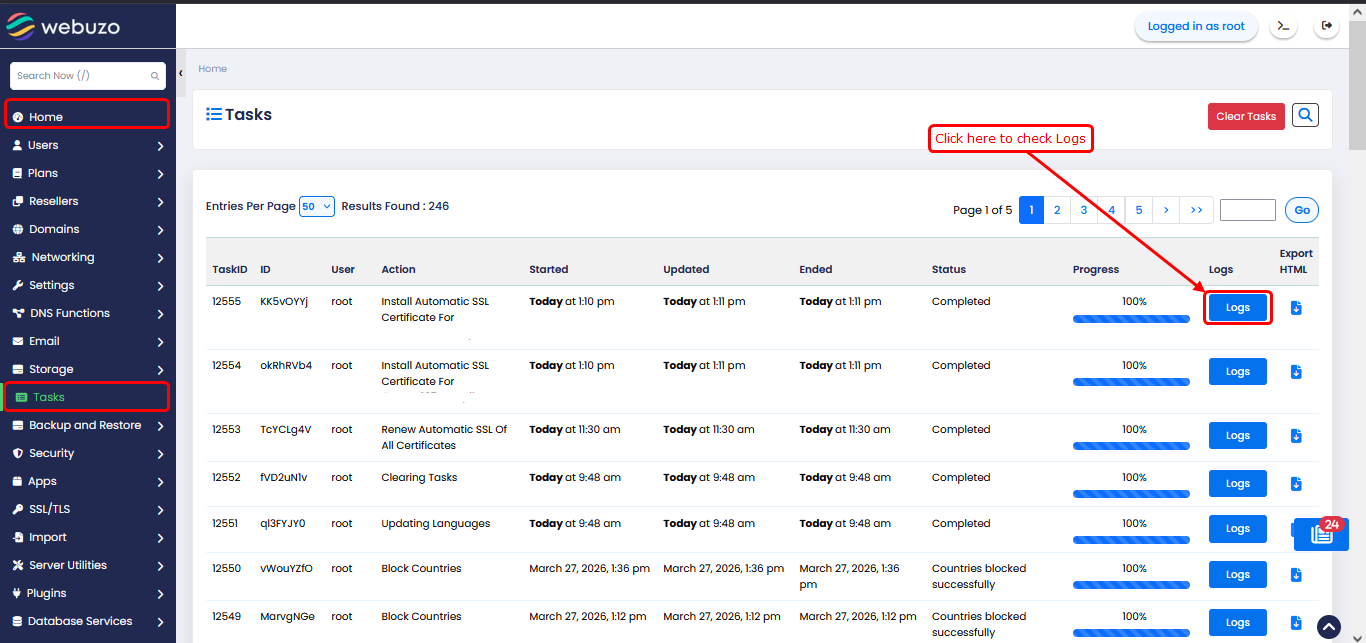The image size is (1366, 643).
Task: Focus the page number input field
Action: point(1247,210)
